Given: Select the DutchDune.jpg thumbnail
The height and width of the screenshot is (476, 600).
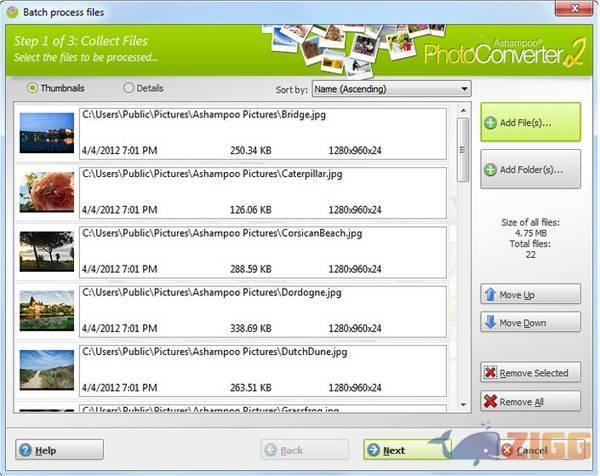Looking at the screenshot, I should point(47,370).
